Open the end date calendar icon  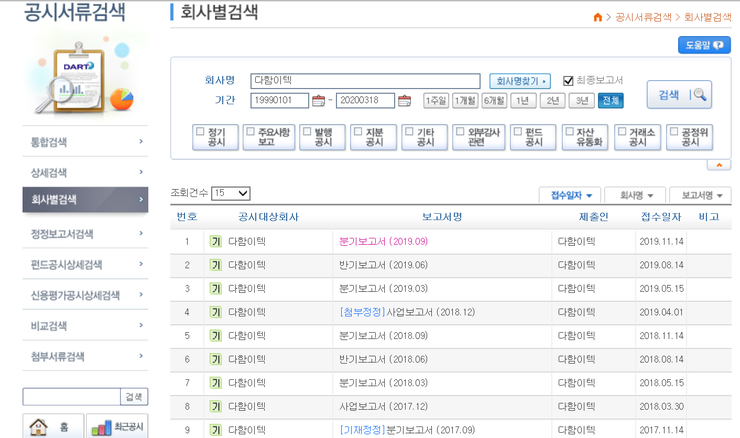(x=404, y=101)
